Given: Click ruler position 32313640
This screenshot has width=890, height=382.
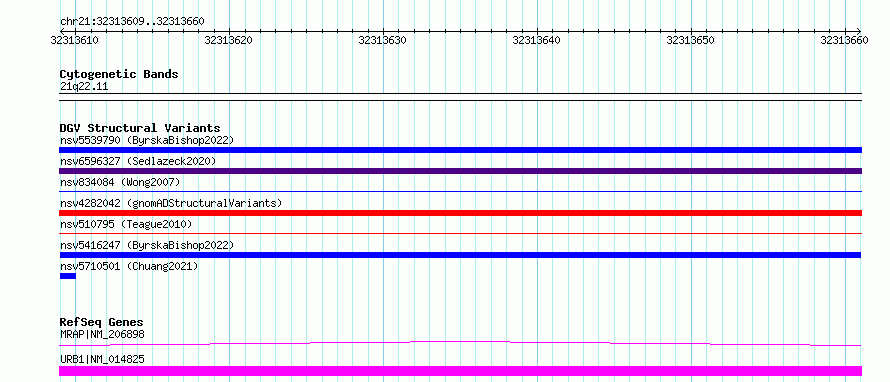Looking at the screenshot, I should click(x=536, y=40).
